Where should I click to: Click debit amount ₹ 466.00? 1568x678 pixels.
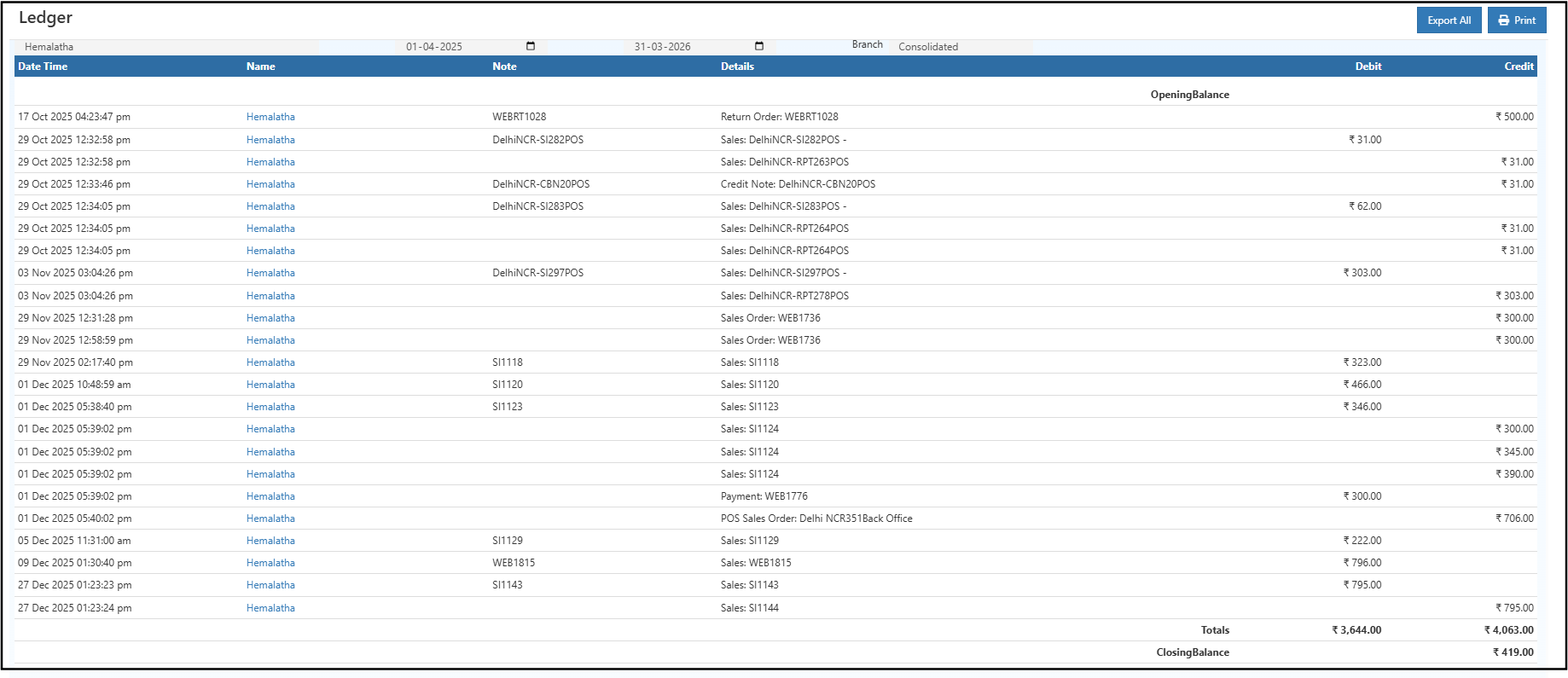1362,385
